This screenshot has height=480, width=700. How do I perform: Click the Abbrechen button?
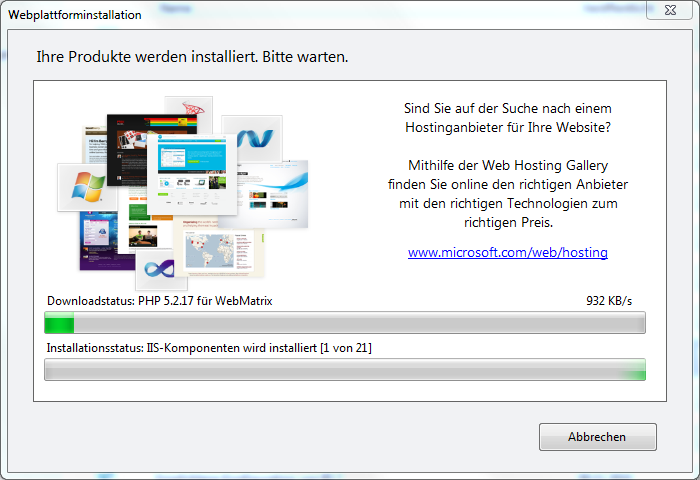[x=597, y=437]
